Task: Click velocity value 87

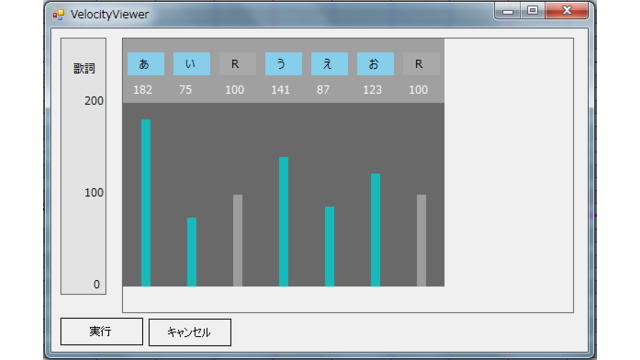Action: tap(323, 90)
